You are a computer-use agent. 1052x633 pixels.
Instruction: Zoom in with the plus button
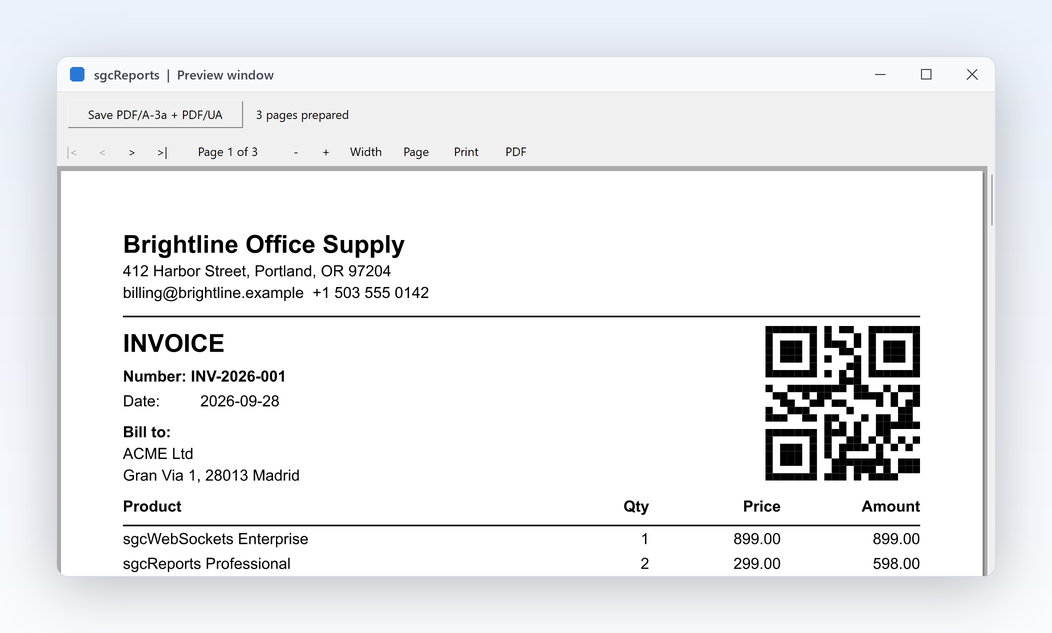325,152
